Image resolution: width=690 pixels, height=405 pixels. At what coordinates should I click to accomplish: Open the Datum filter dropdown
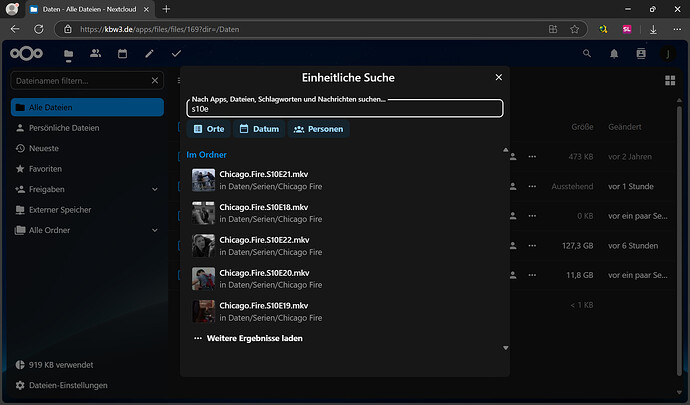tap(258, 129)
